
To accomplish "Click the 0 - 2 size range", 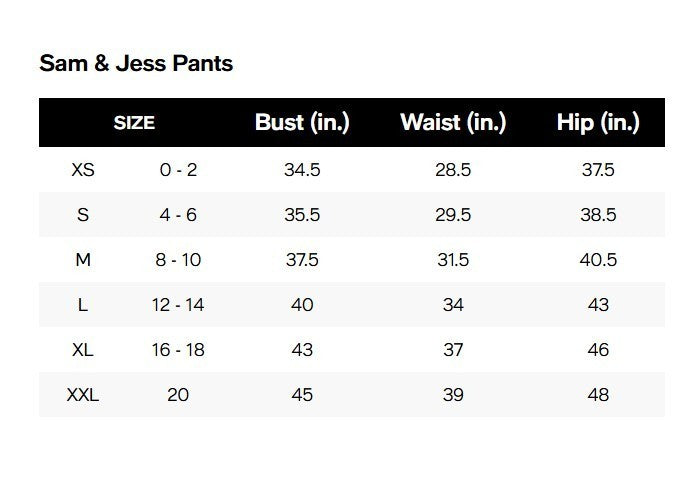I will (x=178, y=170).
